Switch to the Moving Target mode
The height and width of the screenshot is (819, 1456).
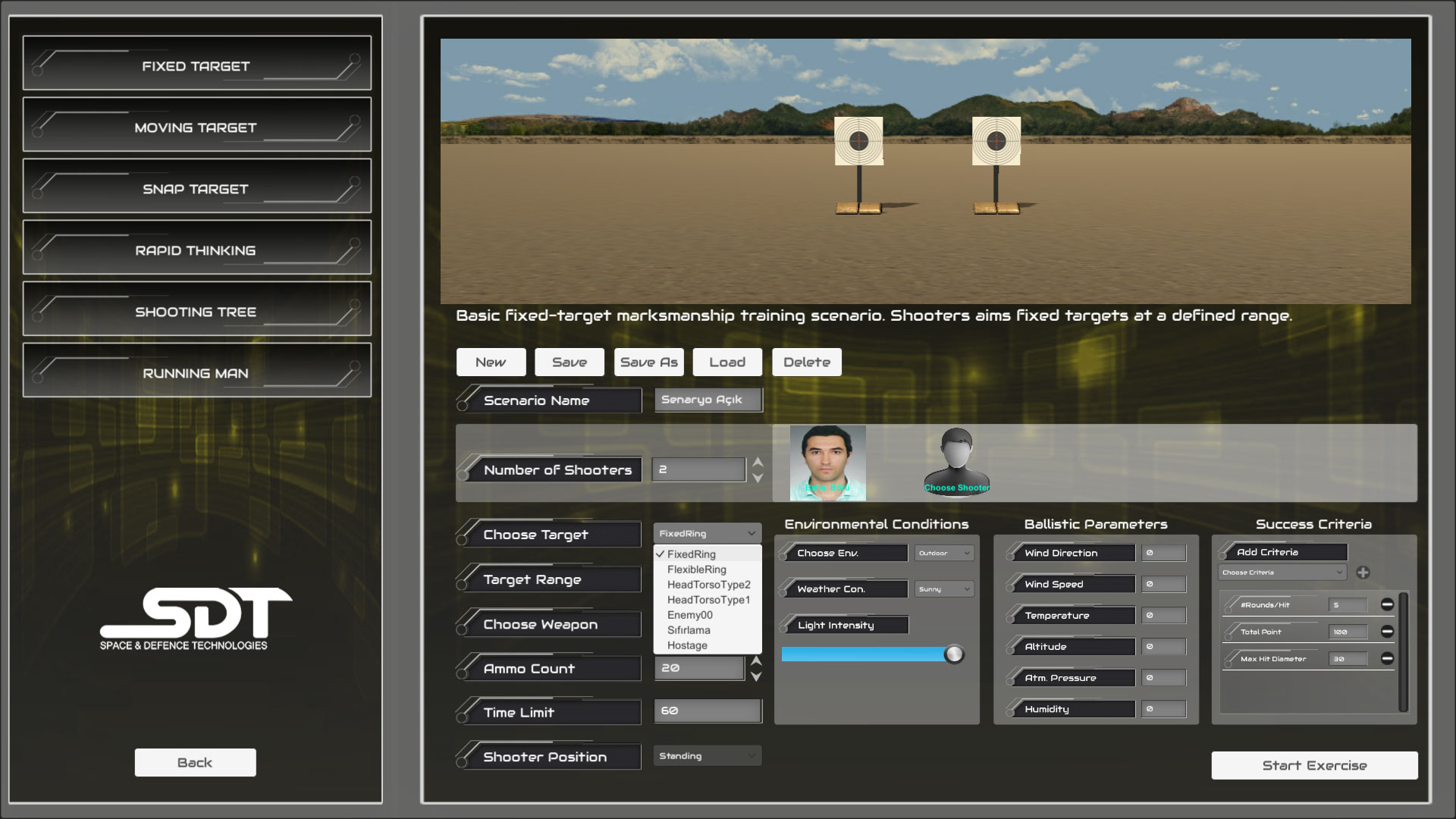tap(196, 126)
